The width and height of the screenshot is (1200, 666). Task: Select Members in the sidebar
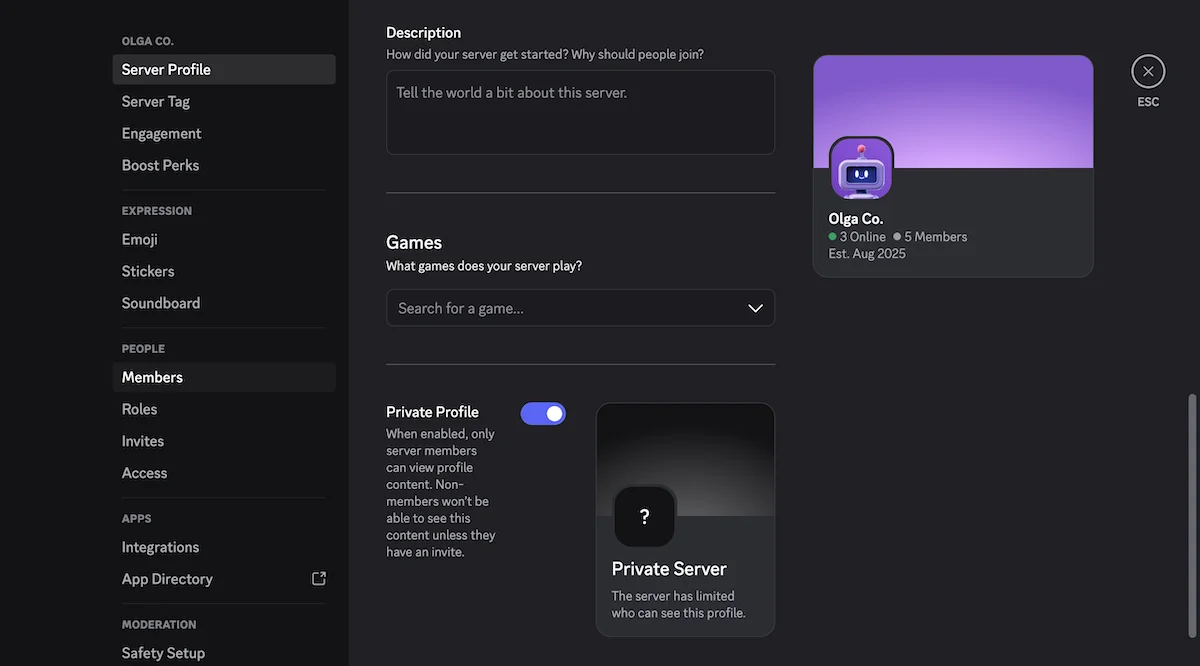click(224, 377)
